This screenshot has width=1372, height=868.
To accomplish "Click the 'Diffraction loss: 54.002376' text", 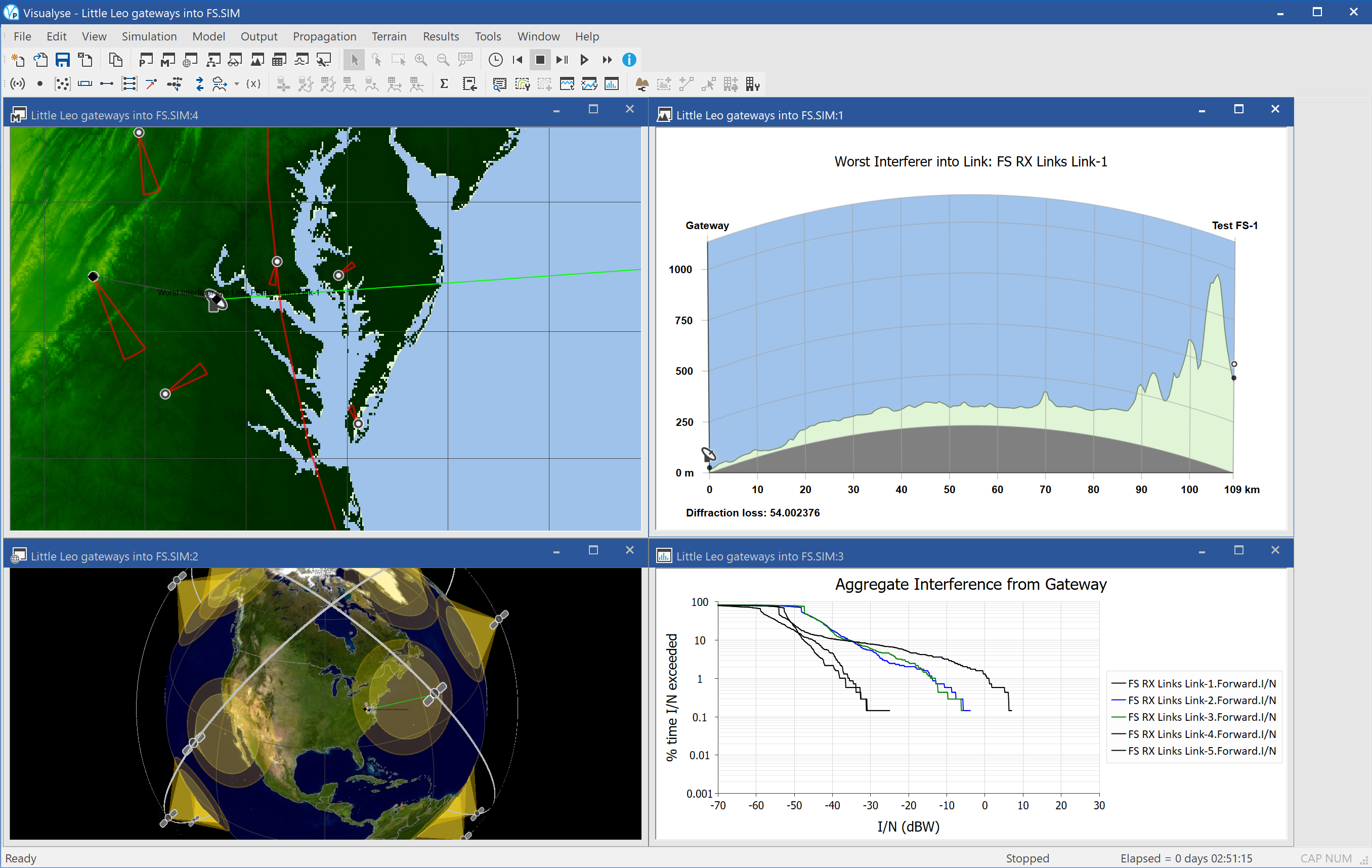I will click(753, 512).
